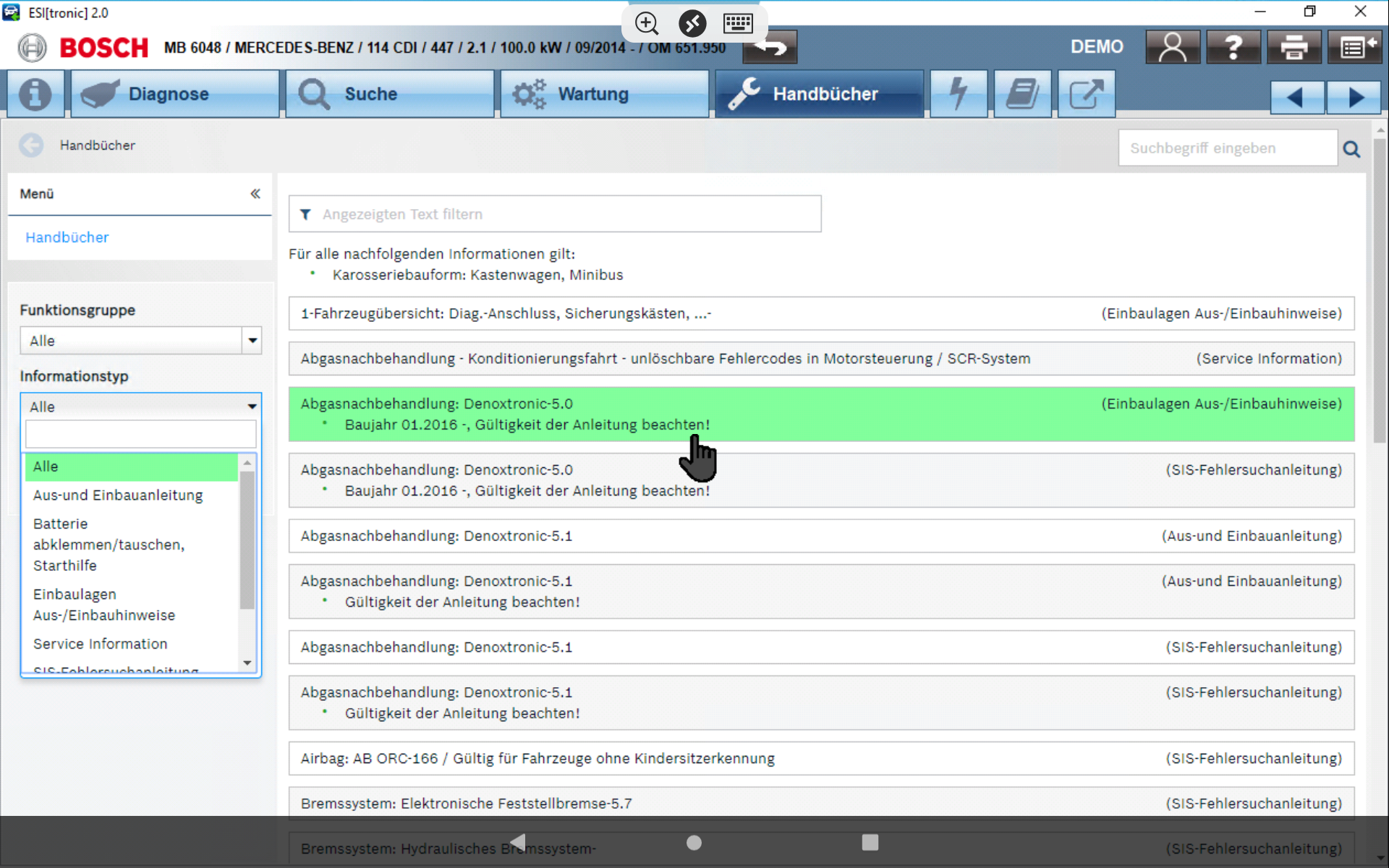Image resolution: width=1389 pixels, height=868 pixels.
Task: Open the help question mark icon
Action: tap(1233, 47)
